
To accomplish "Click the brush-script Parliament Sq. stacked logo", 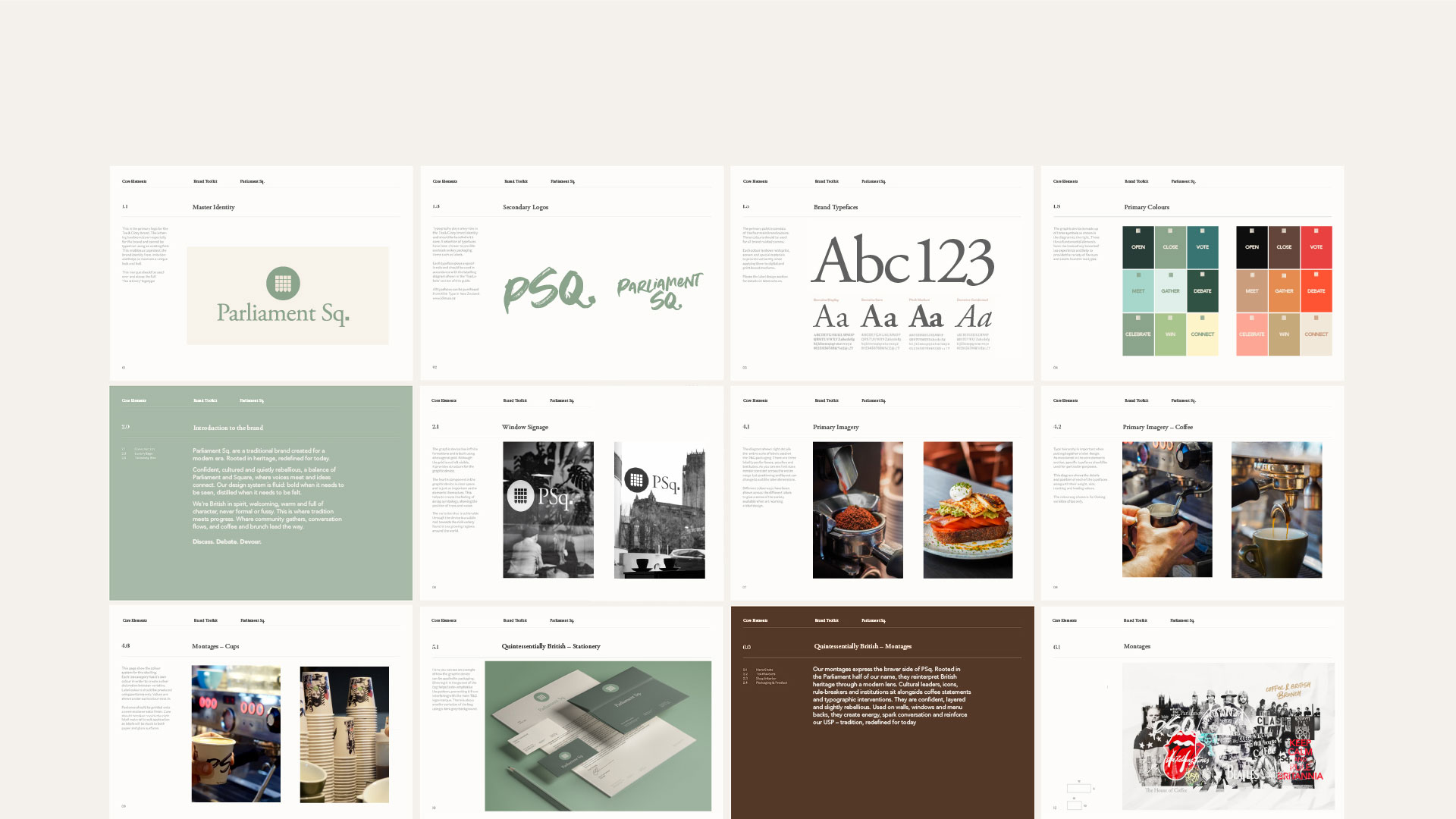I will coord(660,292).
